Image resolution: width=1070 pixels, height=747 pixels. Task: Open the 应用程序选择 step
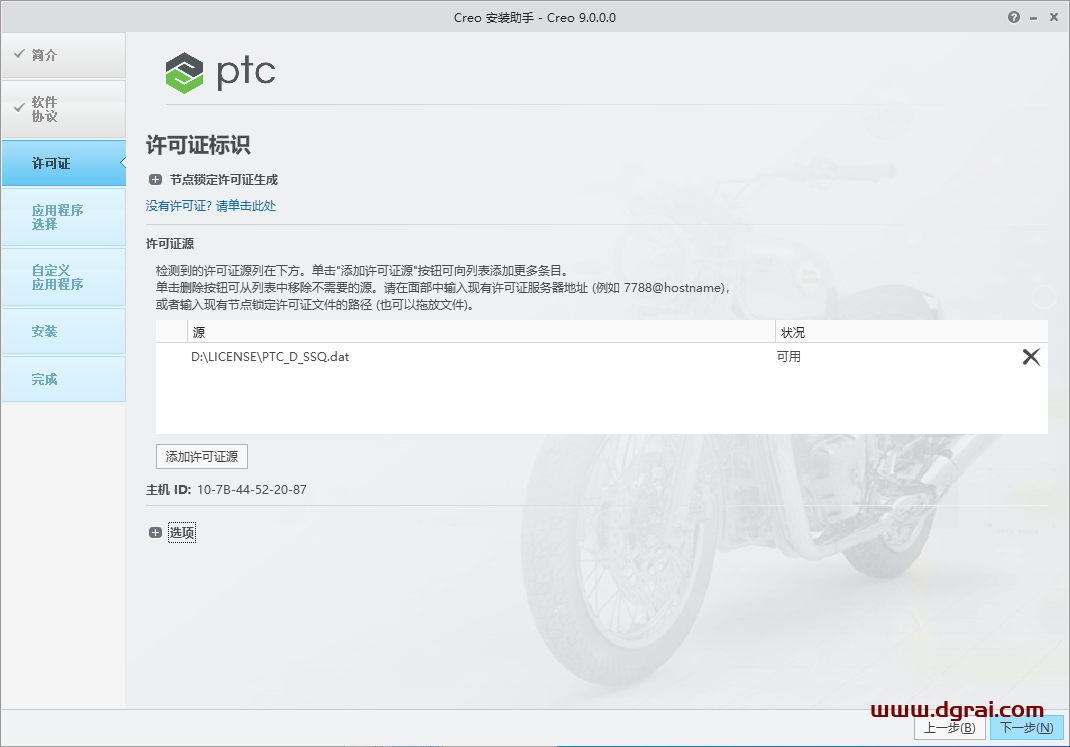pyautogui.click(x=63, y=217)
